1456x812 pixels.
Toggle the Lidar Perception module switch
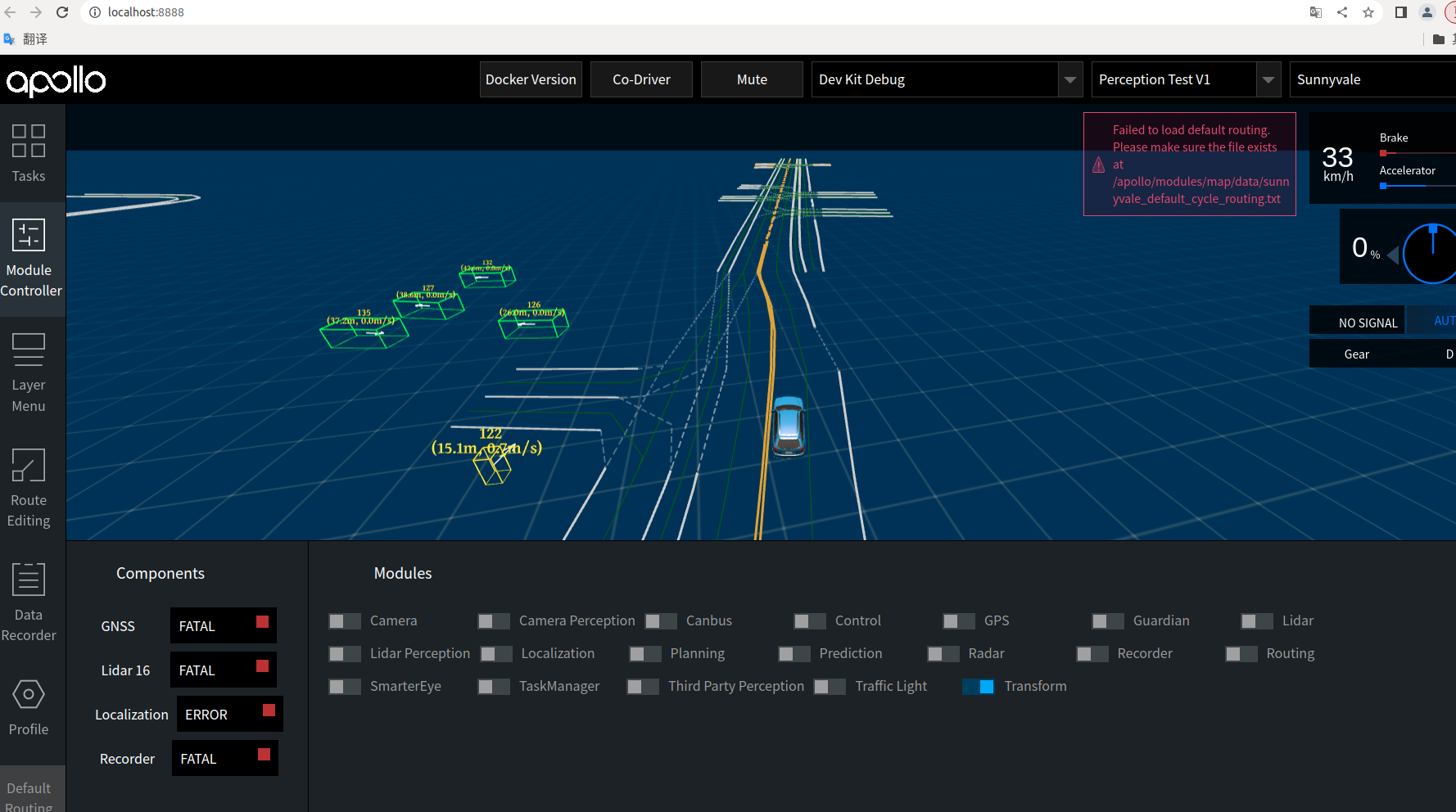point(345,654)
